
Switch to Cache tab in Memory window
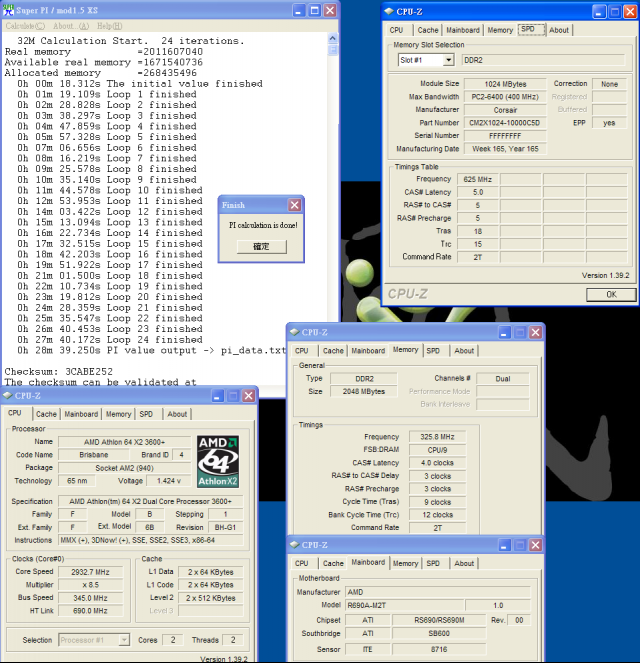(333, 351)
